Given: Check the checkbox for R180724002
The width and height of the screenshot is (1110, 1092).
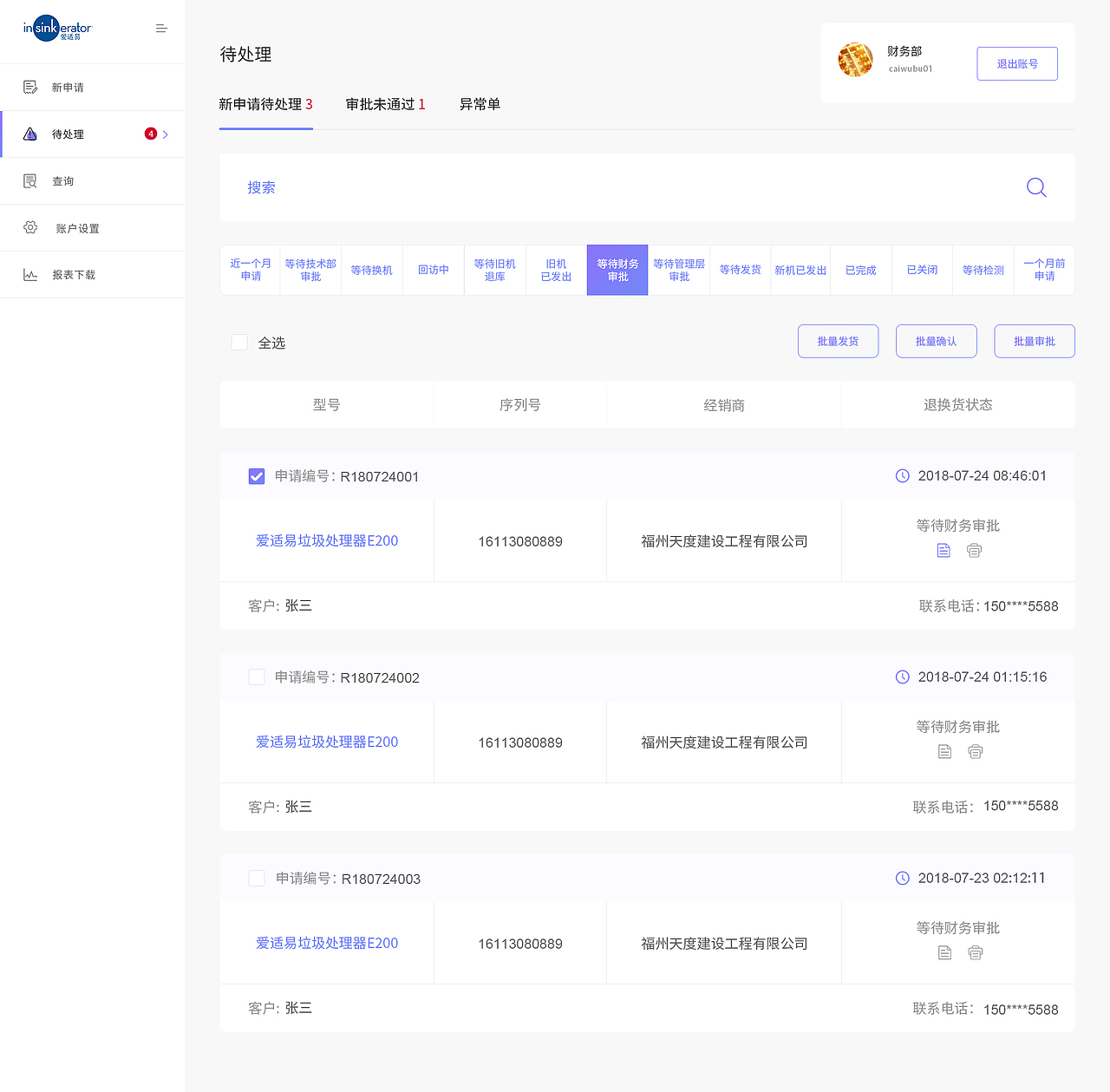Looking at the screenshot, I should click(257, 677).
